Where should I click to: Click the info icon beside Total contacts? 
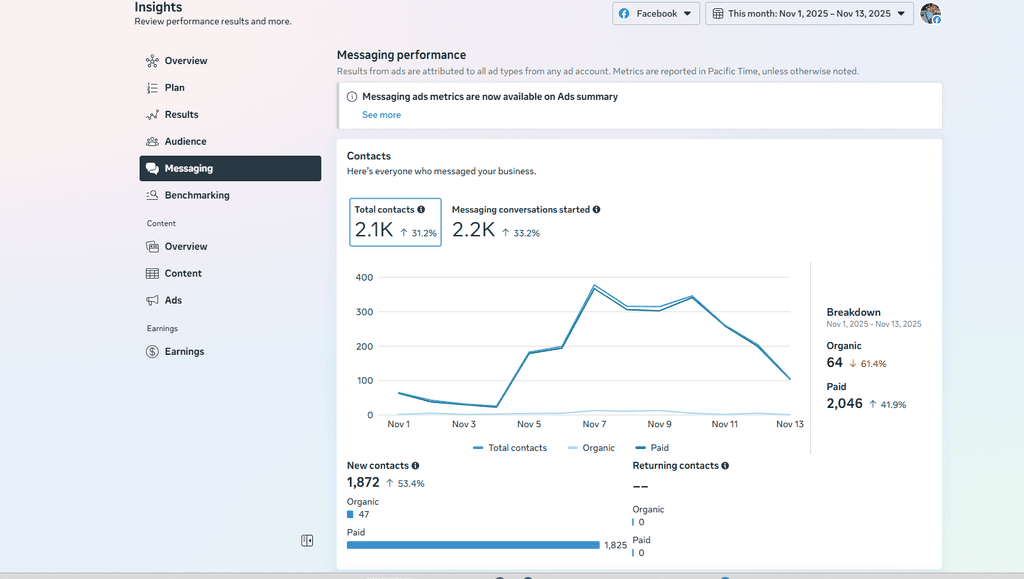coord(421,210)
